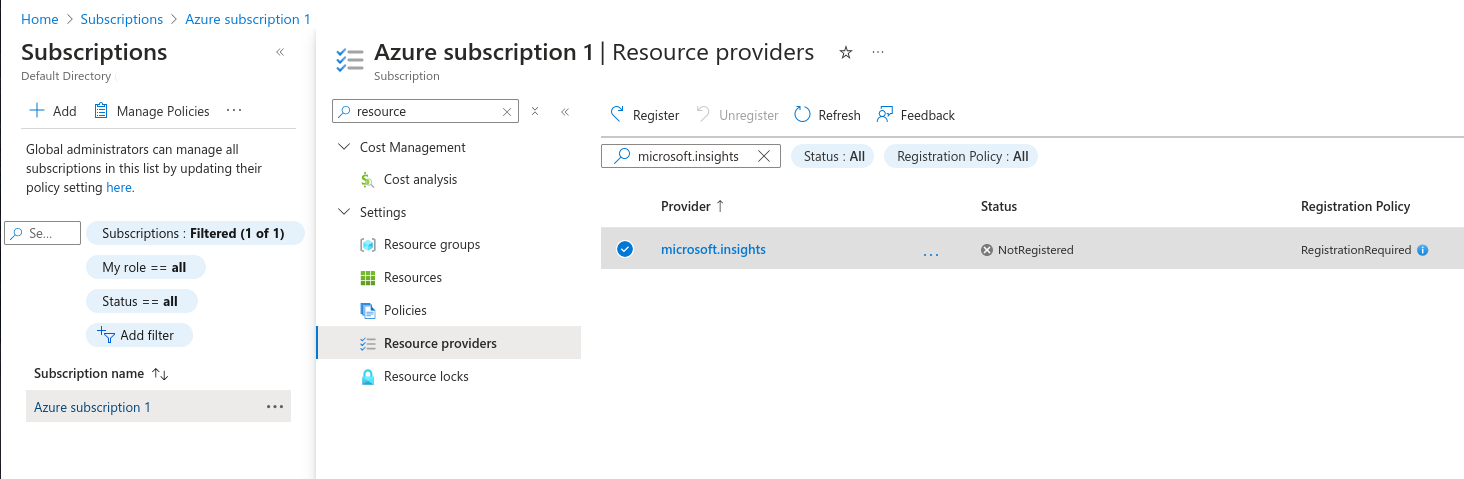The width and height of the screenshot is (1464, 479).
Task: Select Resource providers menu item
Action: point(448,343)
